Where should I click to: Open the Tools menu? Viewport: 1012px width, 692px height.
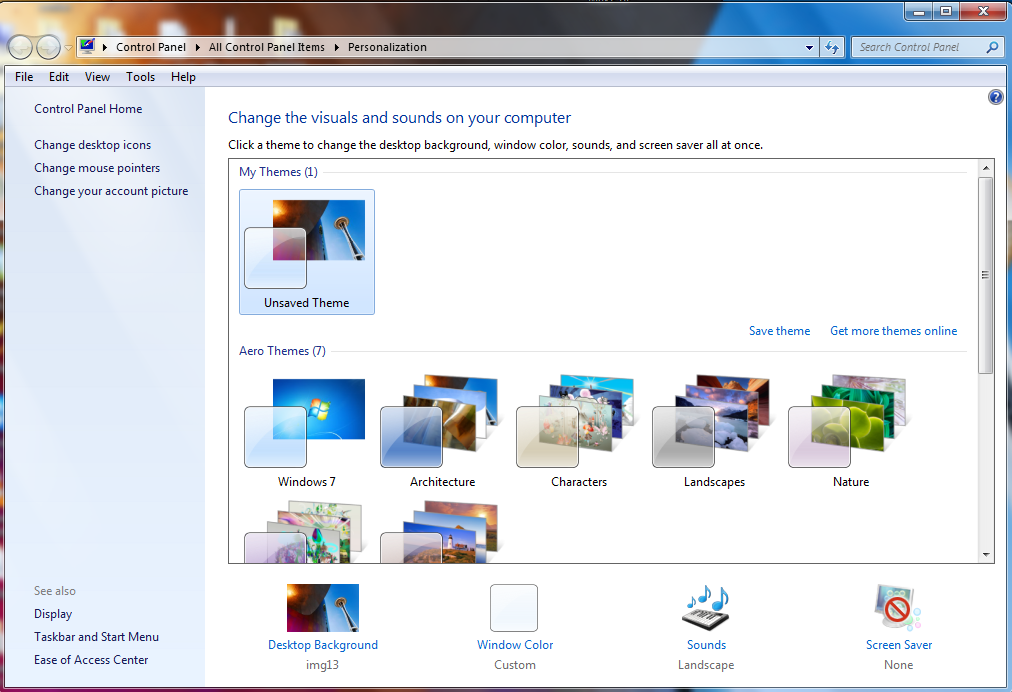140,77
